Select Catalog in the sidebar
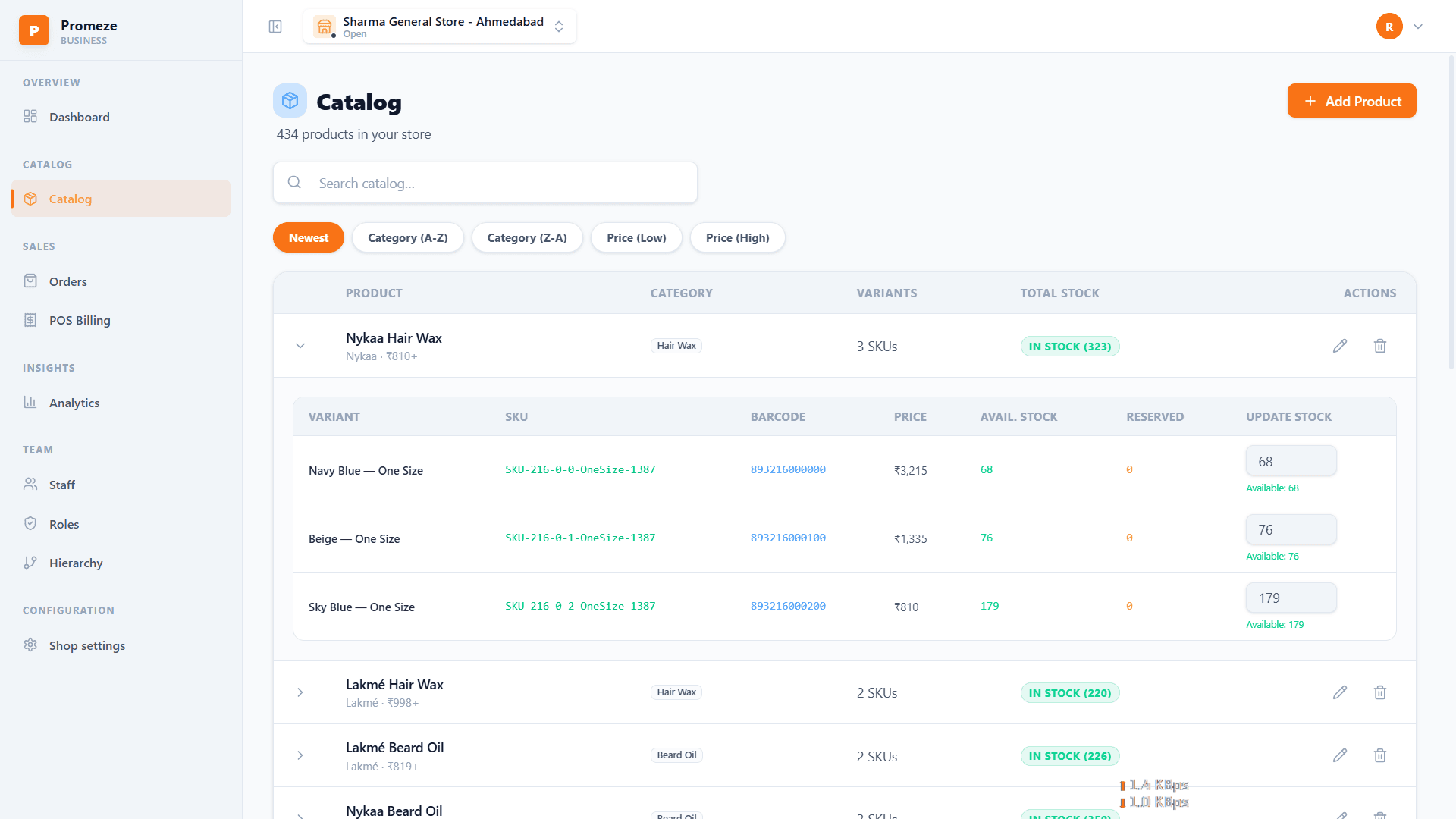This screenshot has height=819, width=1456. (x=121, y=199)
